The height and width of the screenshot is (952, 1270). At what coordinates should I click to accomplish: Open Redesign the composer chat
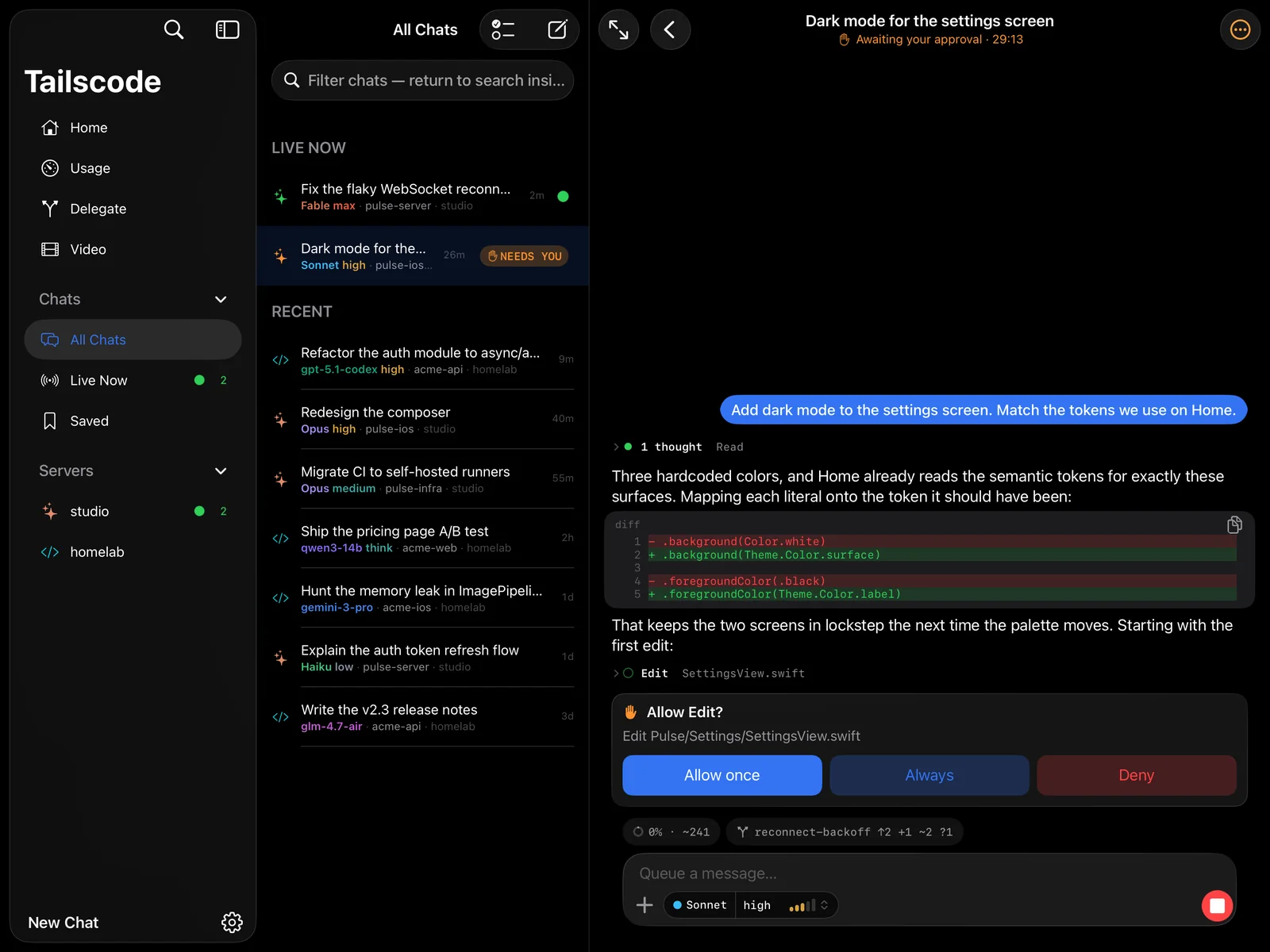coord(422,419)
